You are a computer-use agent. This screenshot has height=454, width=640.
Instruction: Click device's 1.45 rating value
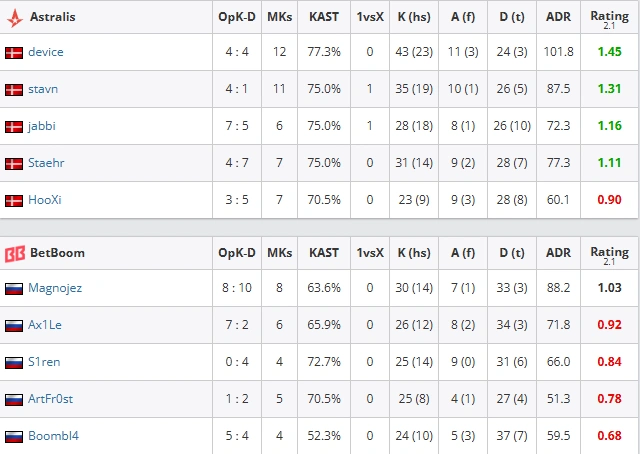[x=609, y=52]
